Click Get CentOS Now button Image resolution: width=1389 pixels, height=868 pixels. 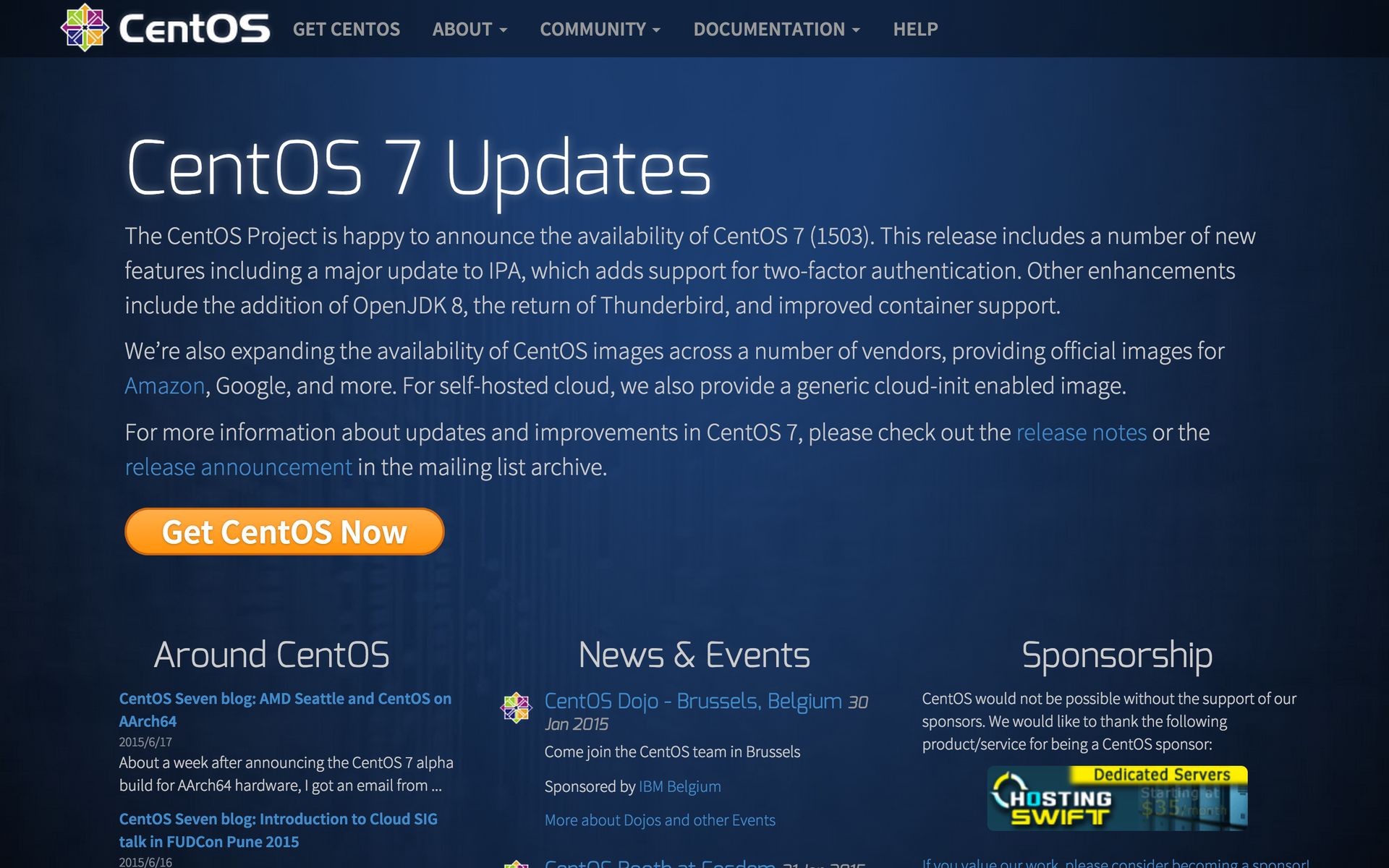click(x=284, y=530)
